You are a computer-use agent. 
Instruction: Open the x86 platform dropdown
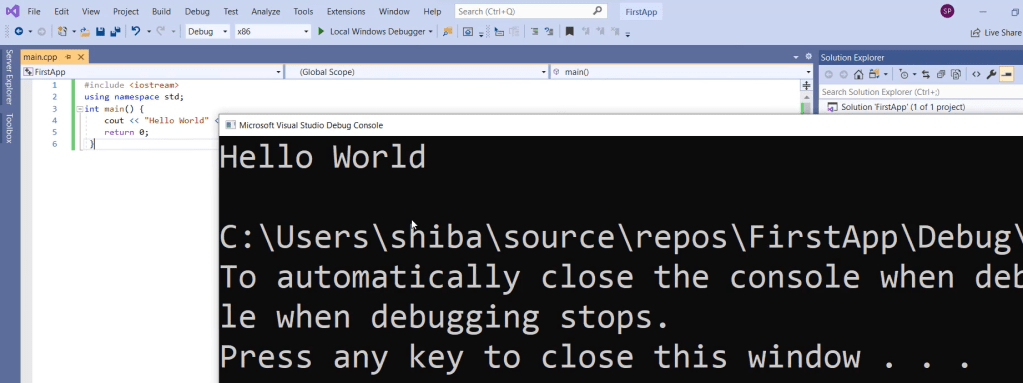point(306,31)
